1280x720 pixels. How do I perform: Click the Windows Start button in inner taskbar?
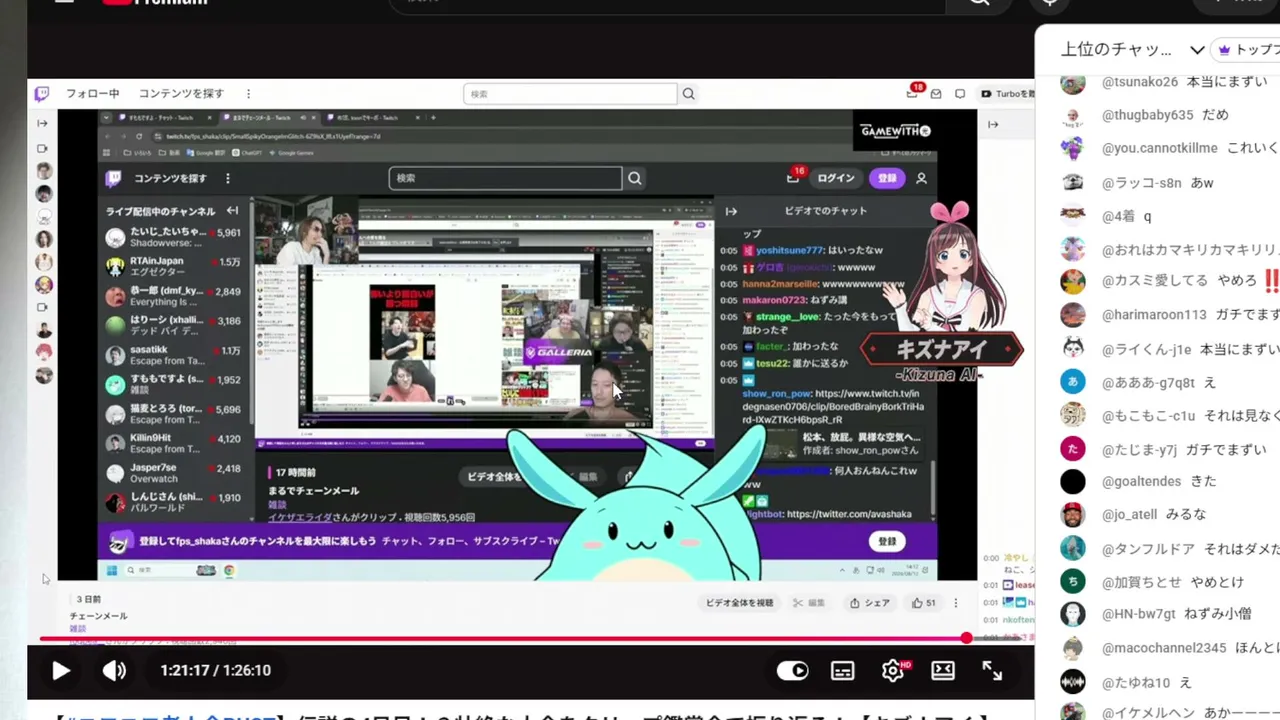[112, 570]
